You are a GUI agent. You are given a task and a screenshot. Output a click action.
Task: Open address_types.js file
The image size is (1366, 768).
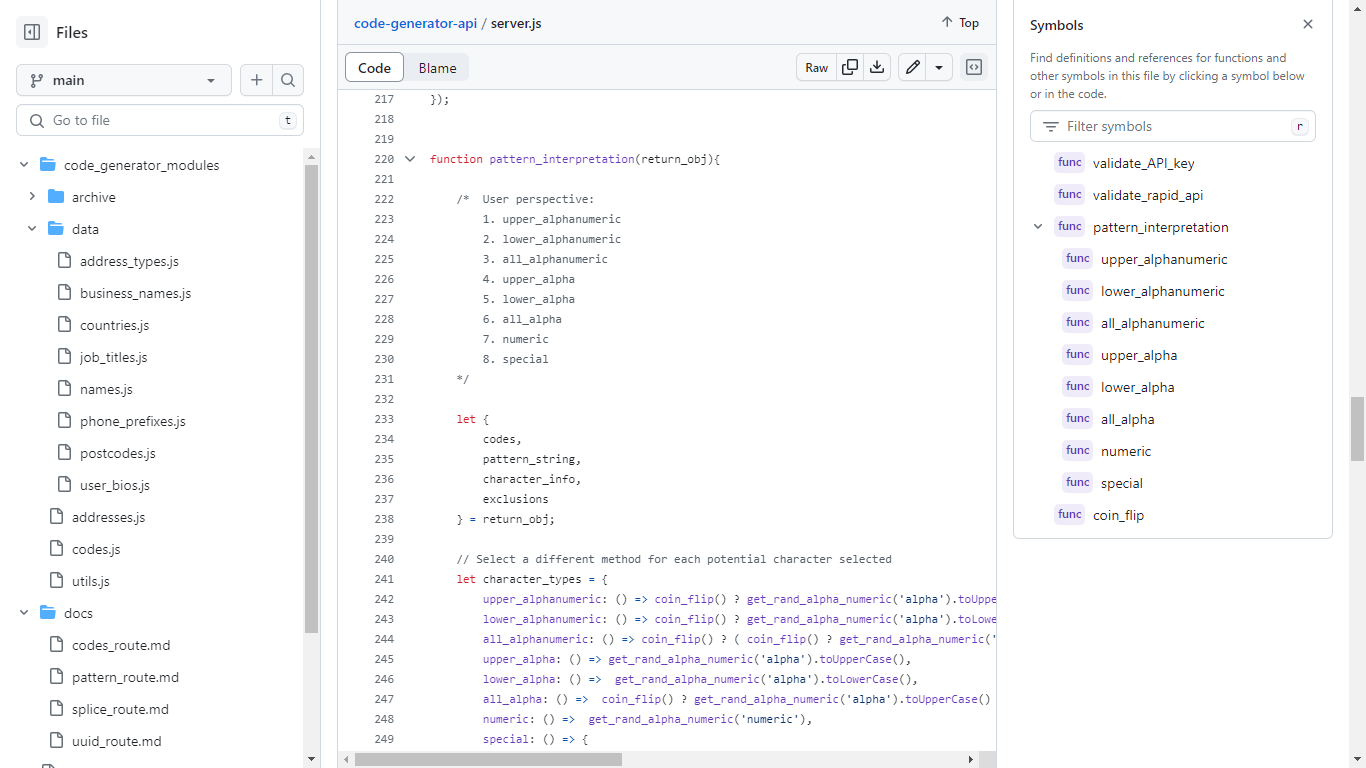pos(129,261)
